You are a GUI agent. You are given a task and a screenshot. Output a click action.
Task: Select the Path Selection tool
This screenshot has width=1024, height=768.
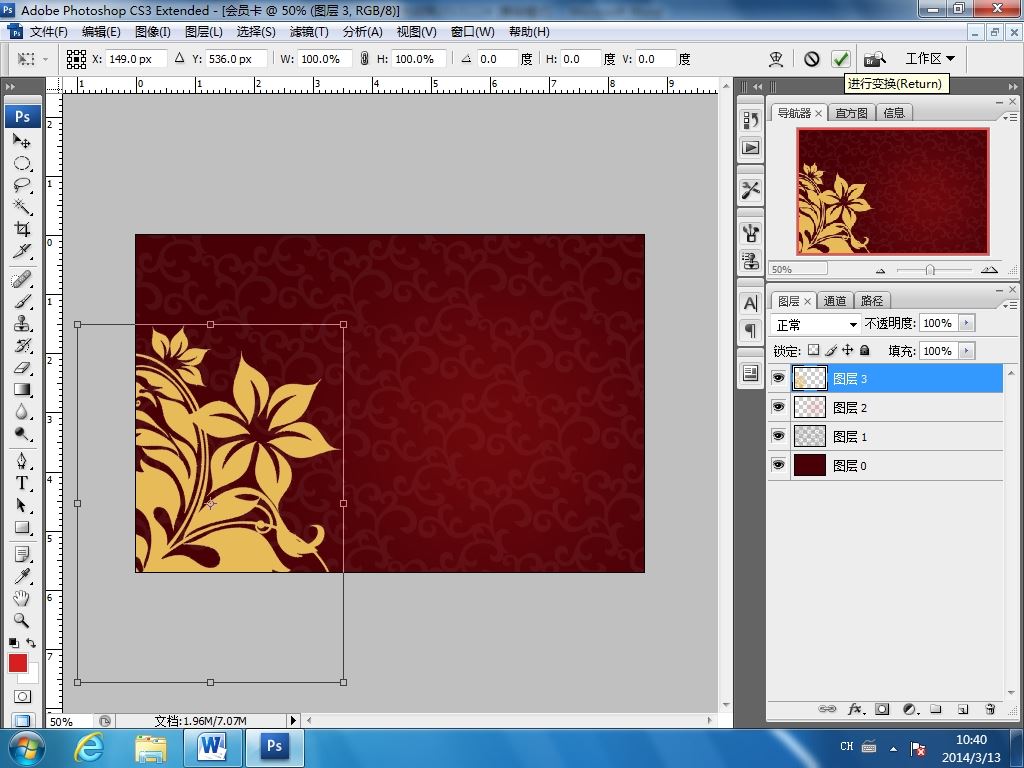point(22,505)
